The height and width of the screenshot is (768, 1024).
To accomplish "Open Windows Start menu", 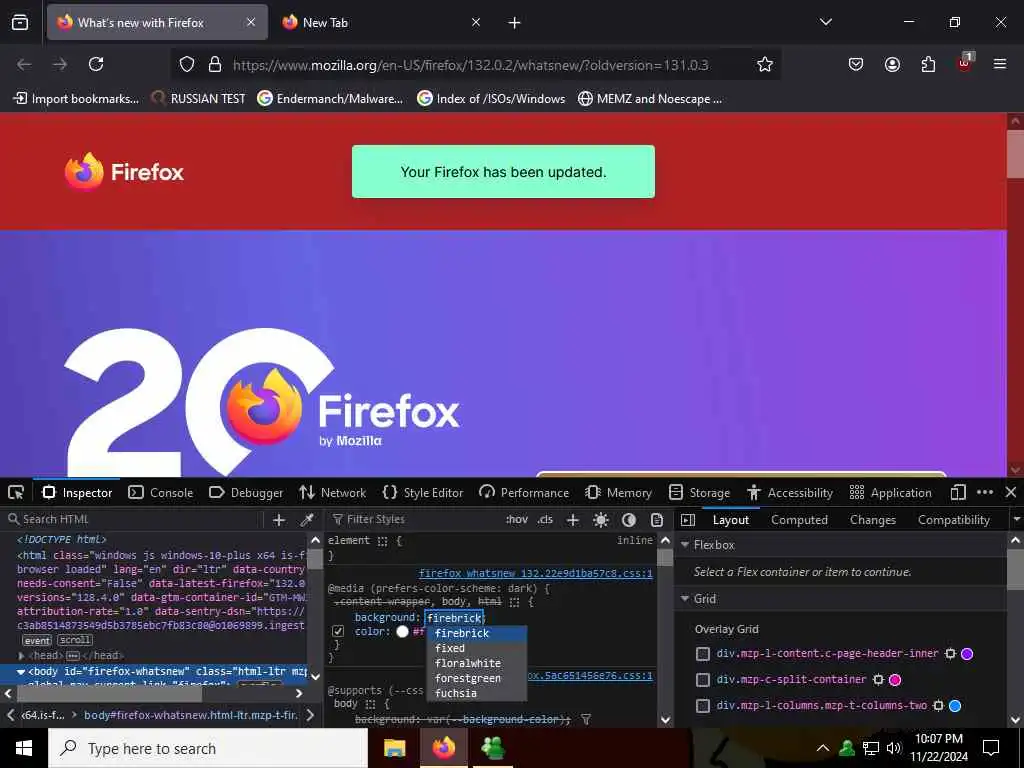I will [x=24, y=748].
